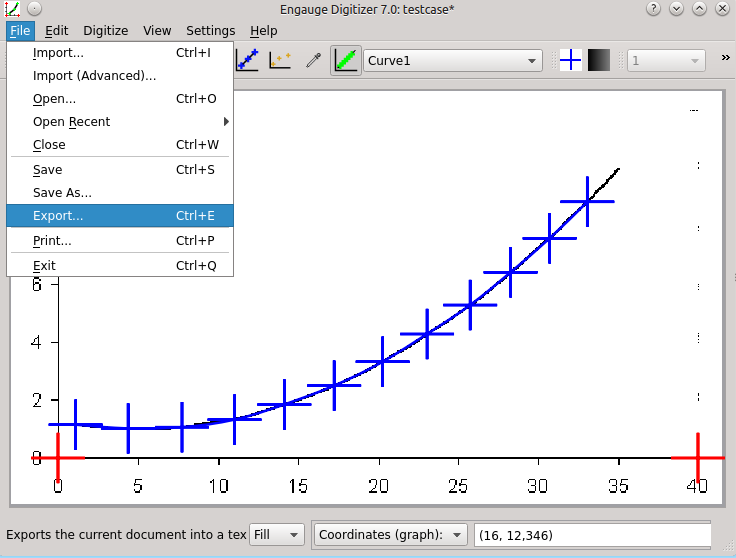
Task: Toggle the Segment Fill tool
Action: (346, 61)
